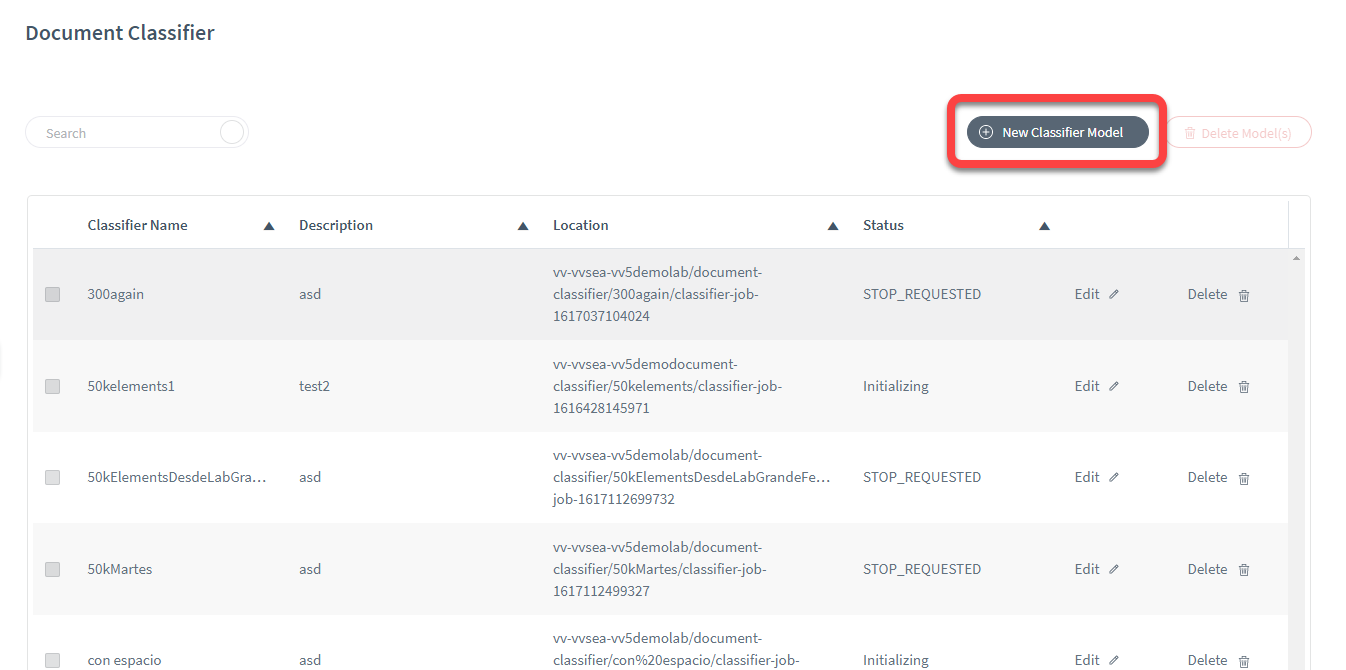Image resolution: width=1346 pixels, height=670 pixels.
Task: Click the pencil icon for 50kMartes
Action: [1114, 569]
